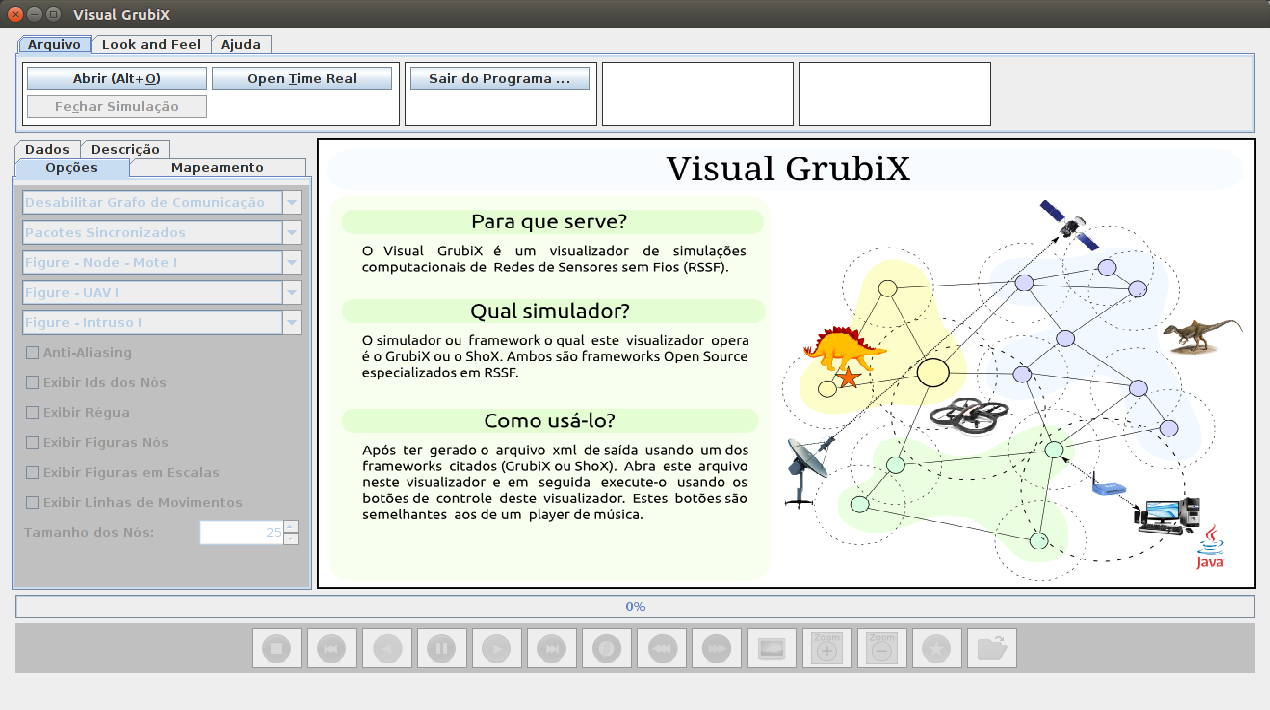Viewport: 1270px width, 710px height.
Task: Click the Fechar Simulação button
Action: (117, 106)
